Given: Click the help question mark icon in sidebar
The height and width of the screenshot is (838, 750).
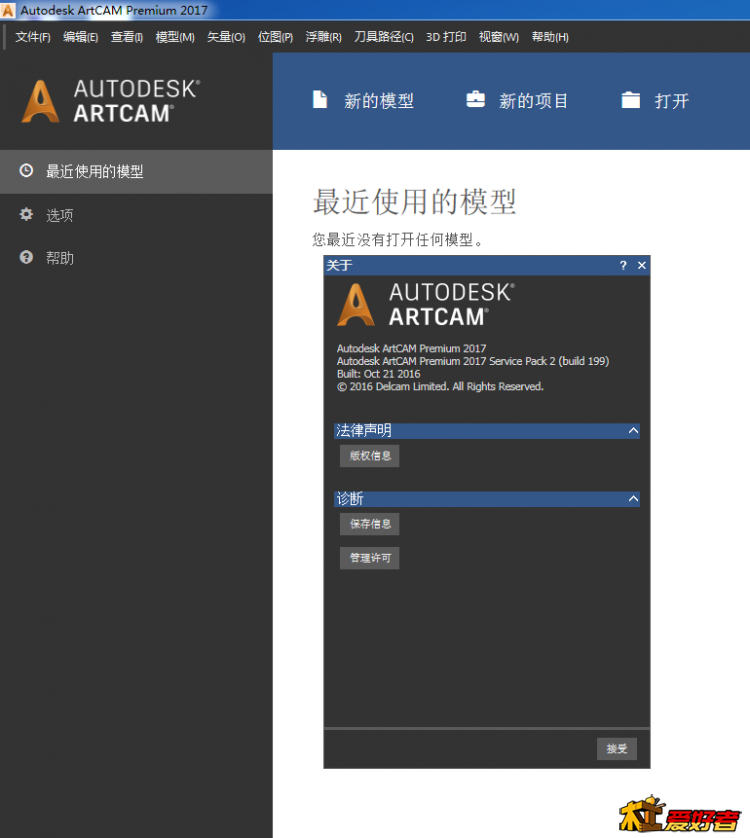Looking at the screenshot, I should point(26,258).
